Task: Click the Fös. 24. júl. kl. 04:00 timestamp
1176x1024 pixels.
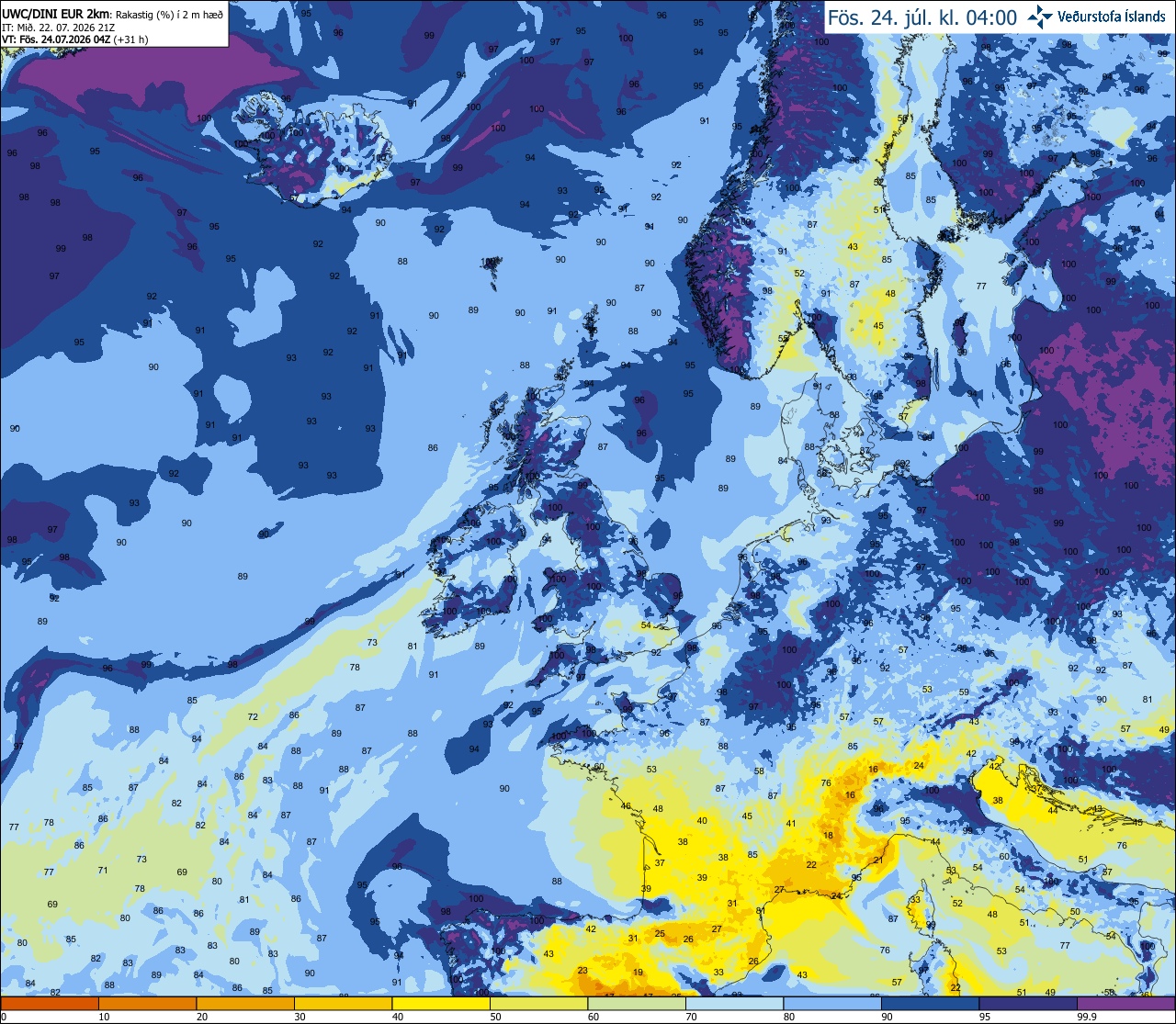Action: click(922, 17)
